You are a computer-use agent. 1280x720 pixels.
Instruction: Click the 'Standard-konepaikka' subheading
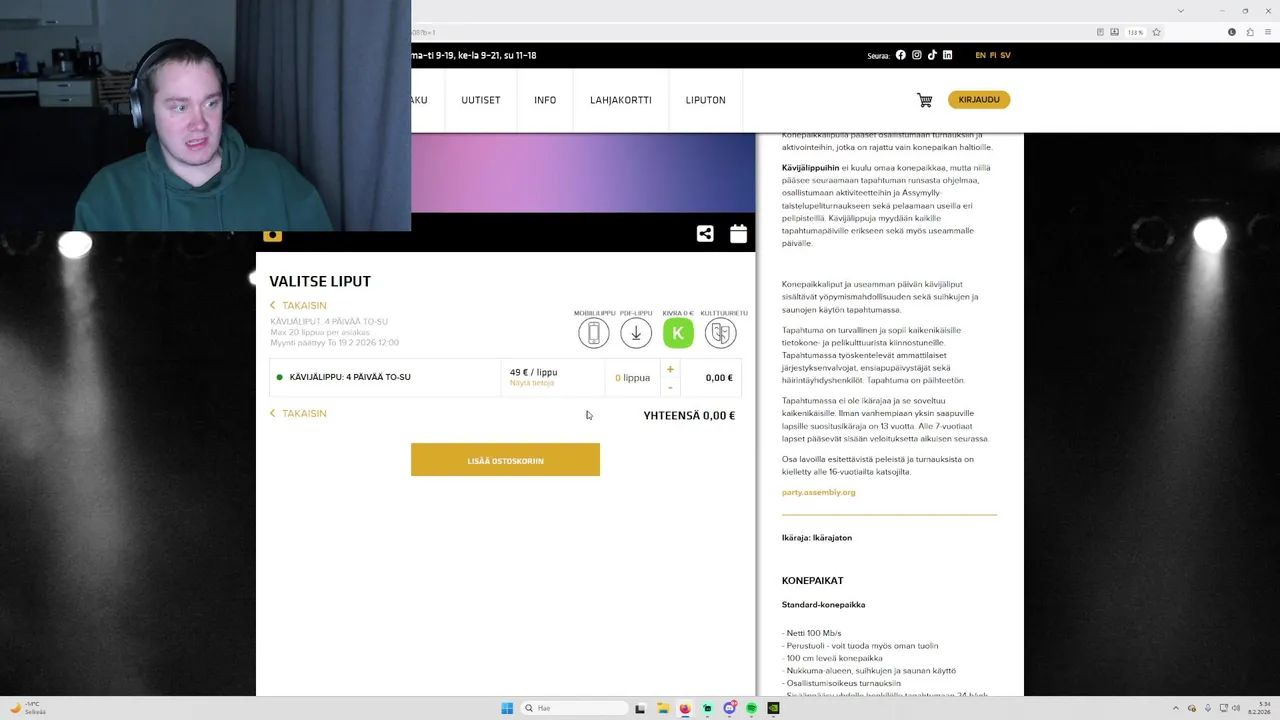tap(823, 604)
